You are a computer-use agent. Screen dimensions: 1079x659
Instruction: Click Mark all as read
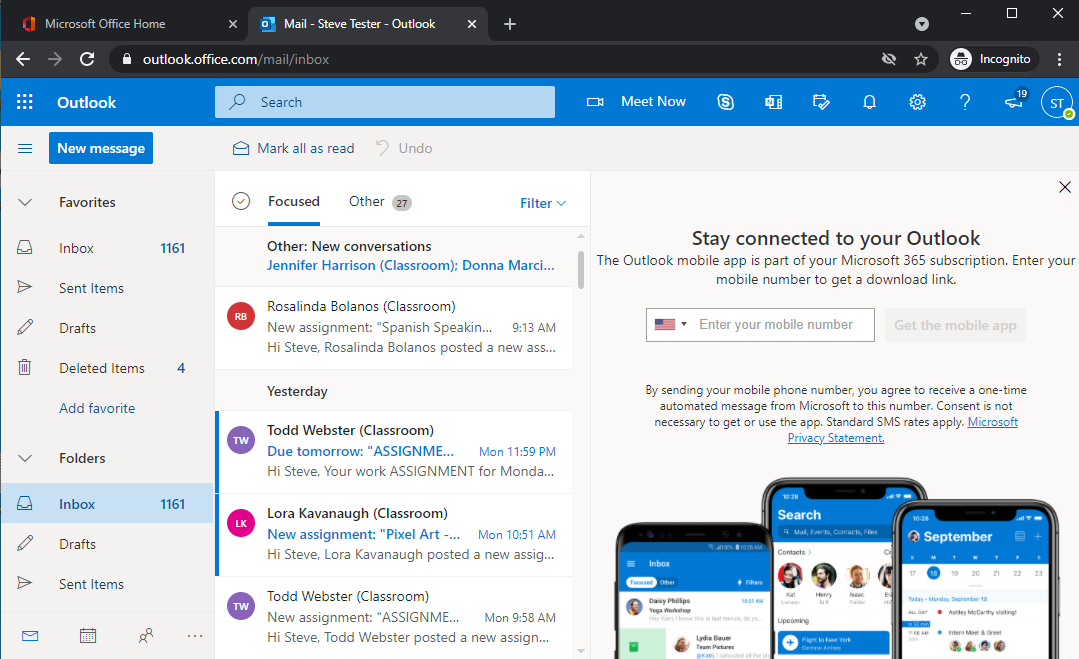293,149
